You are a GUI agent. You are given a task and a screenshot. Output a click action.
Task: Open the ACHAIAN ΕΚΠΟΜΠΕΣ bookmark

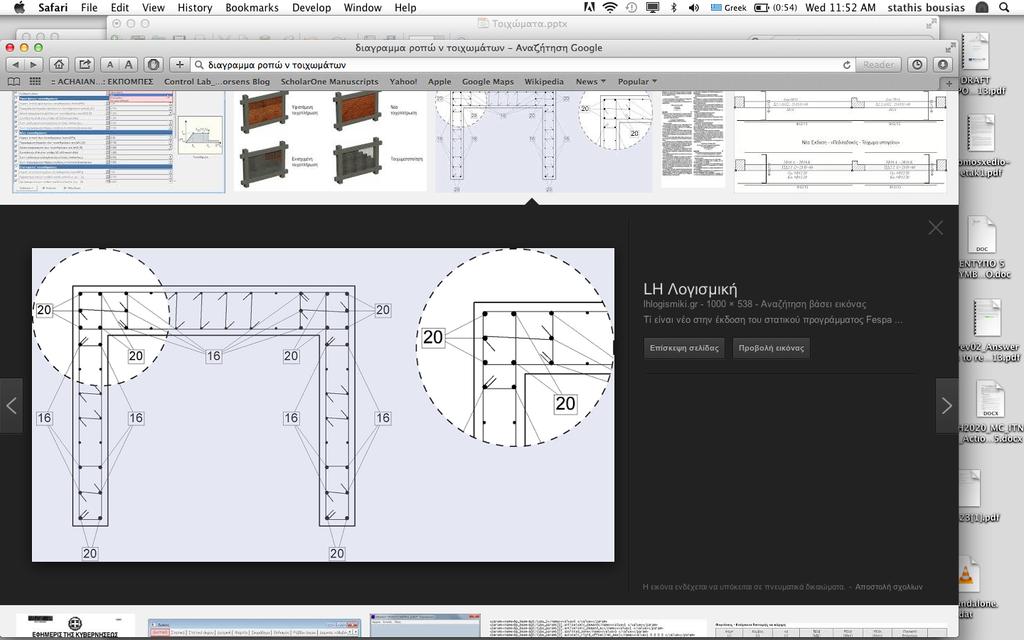tap(101, 82)
